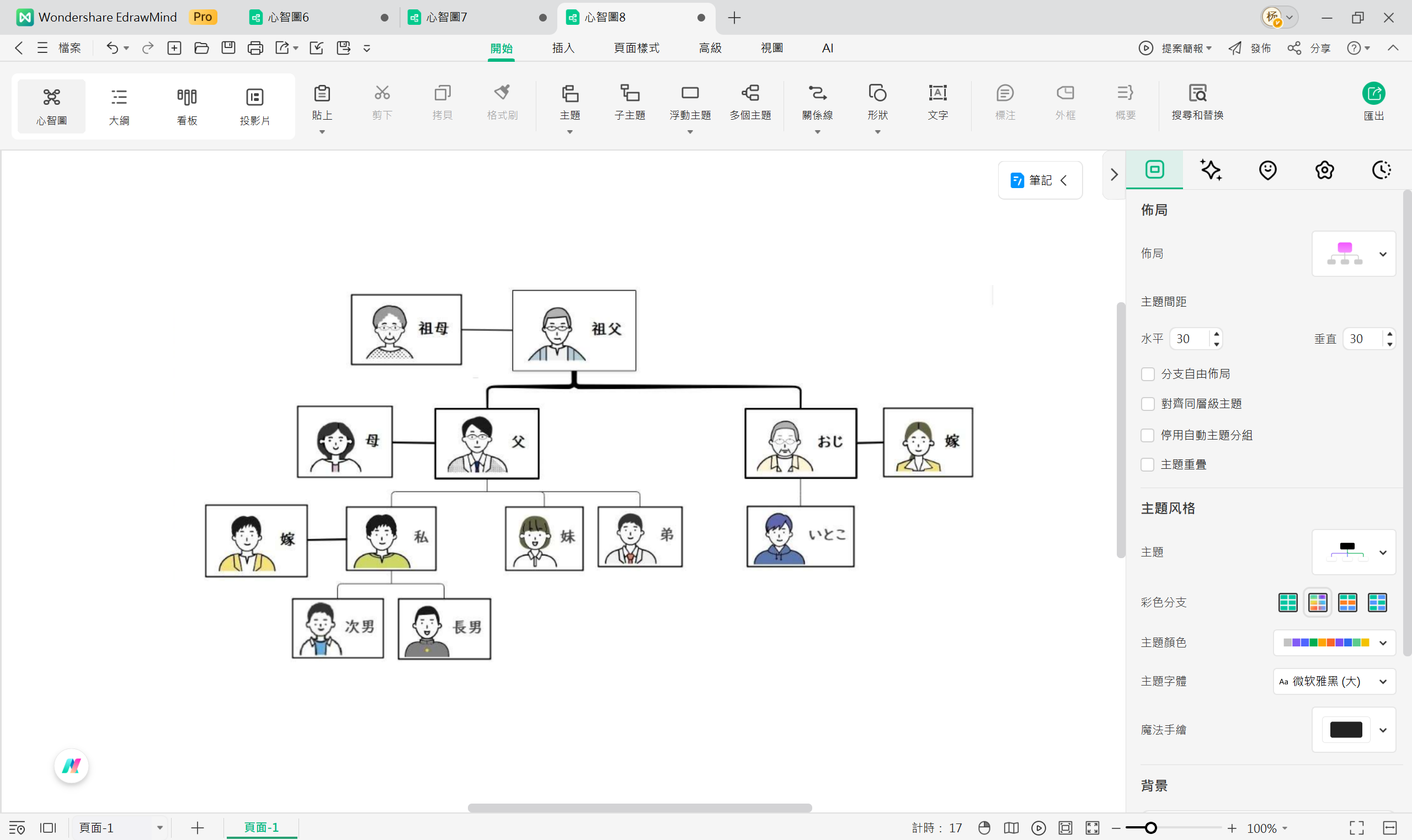Select the Floating topic (浮動主題) icon

pyautogui.click(x=690, y=93)
